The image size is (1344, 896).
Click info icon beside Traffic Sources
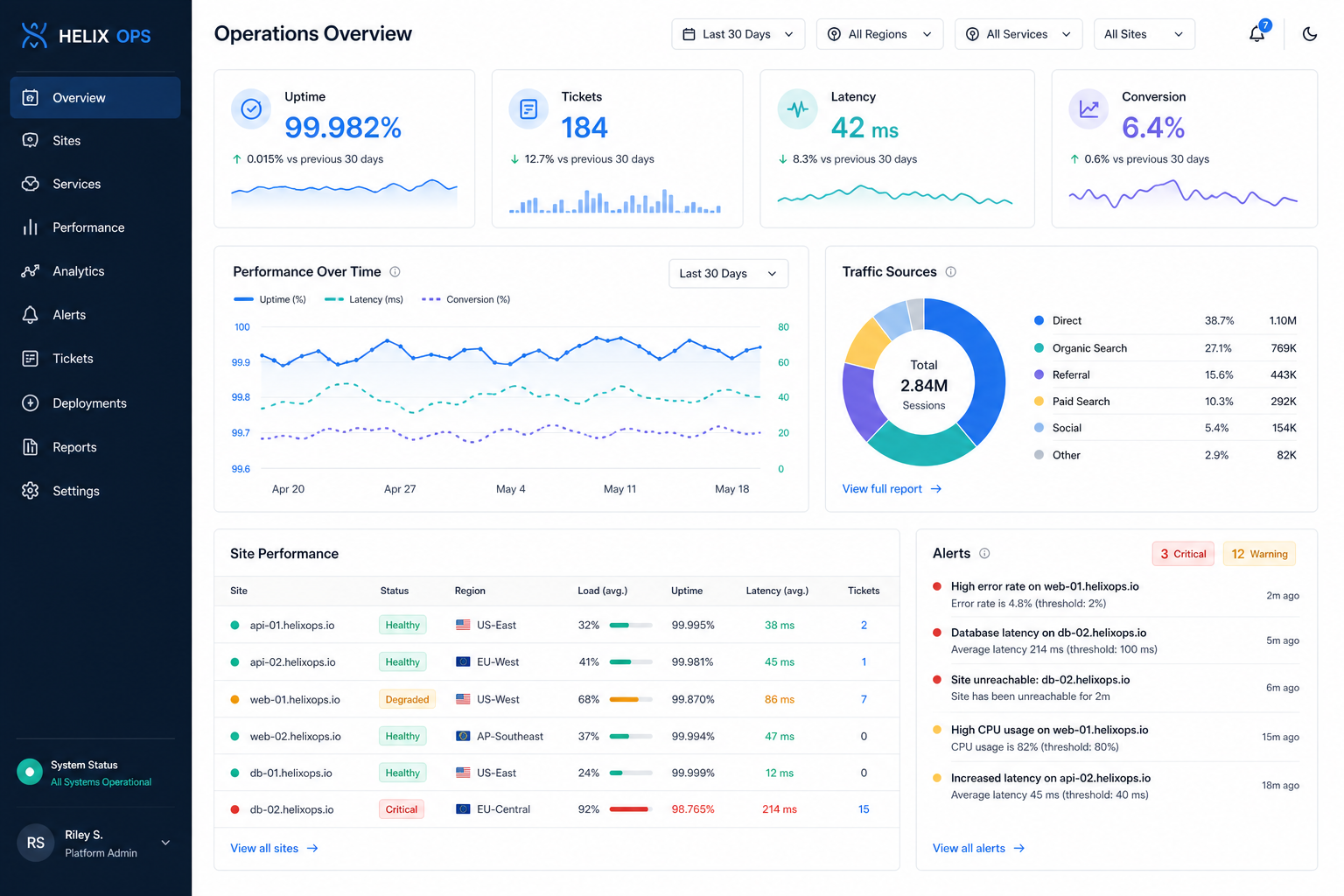tap(950, 272)
